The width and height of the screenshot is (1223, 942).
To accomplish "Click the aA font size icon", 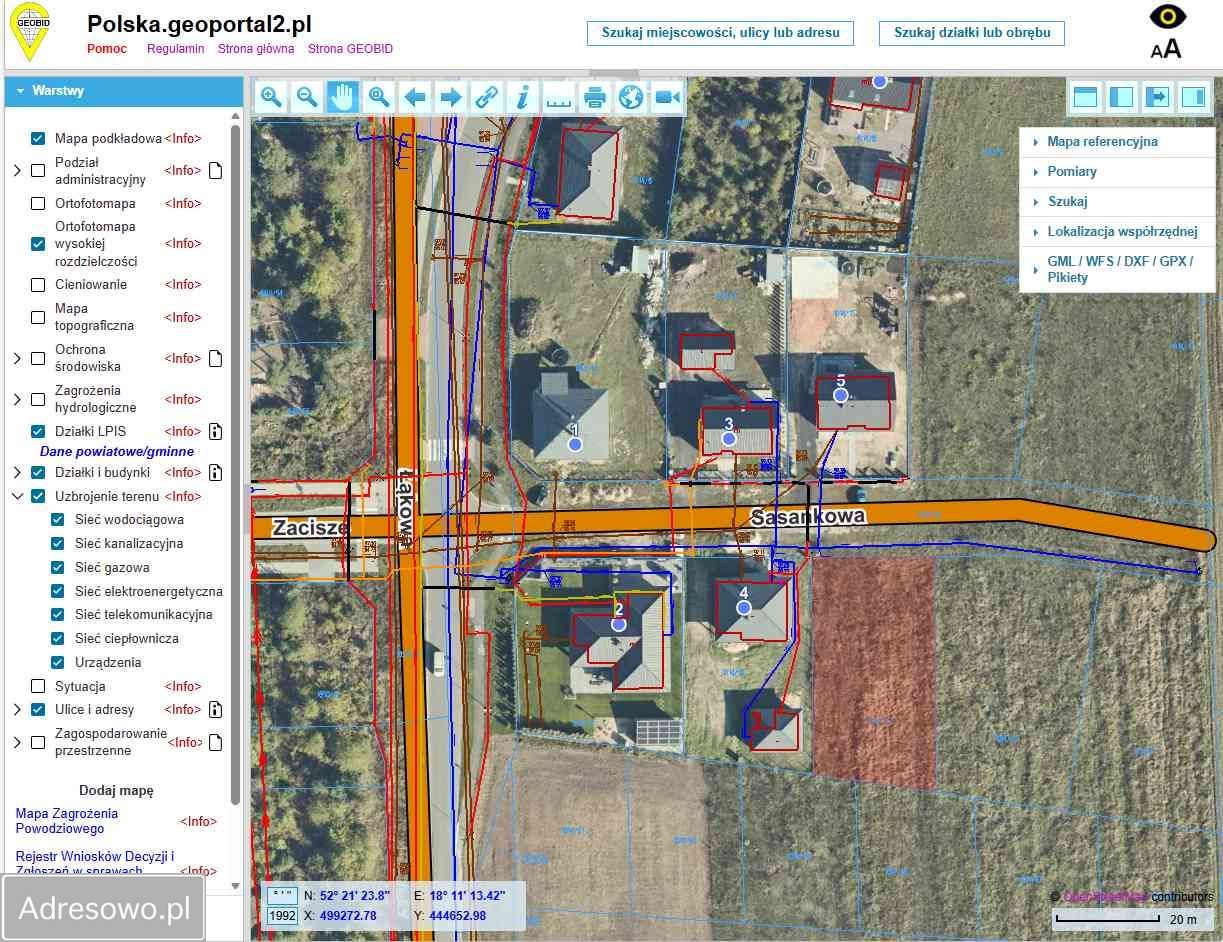I will tap(1166, 48).
